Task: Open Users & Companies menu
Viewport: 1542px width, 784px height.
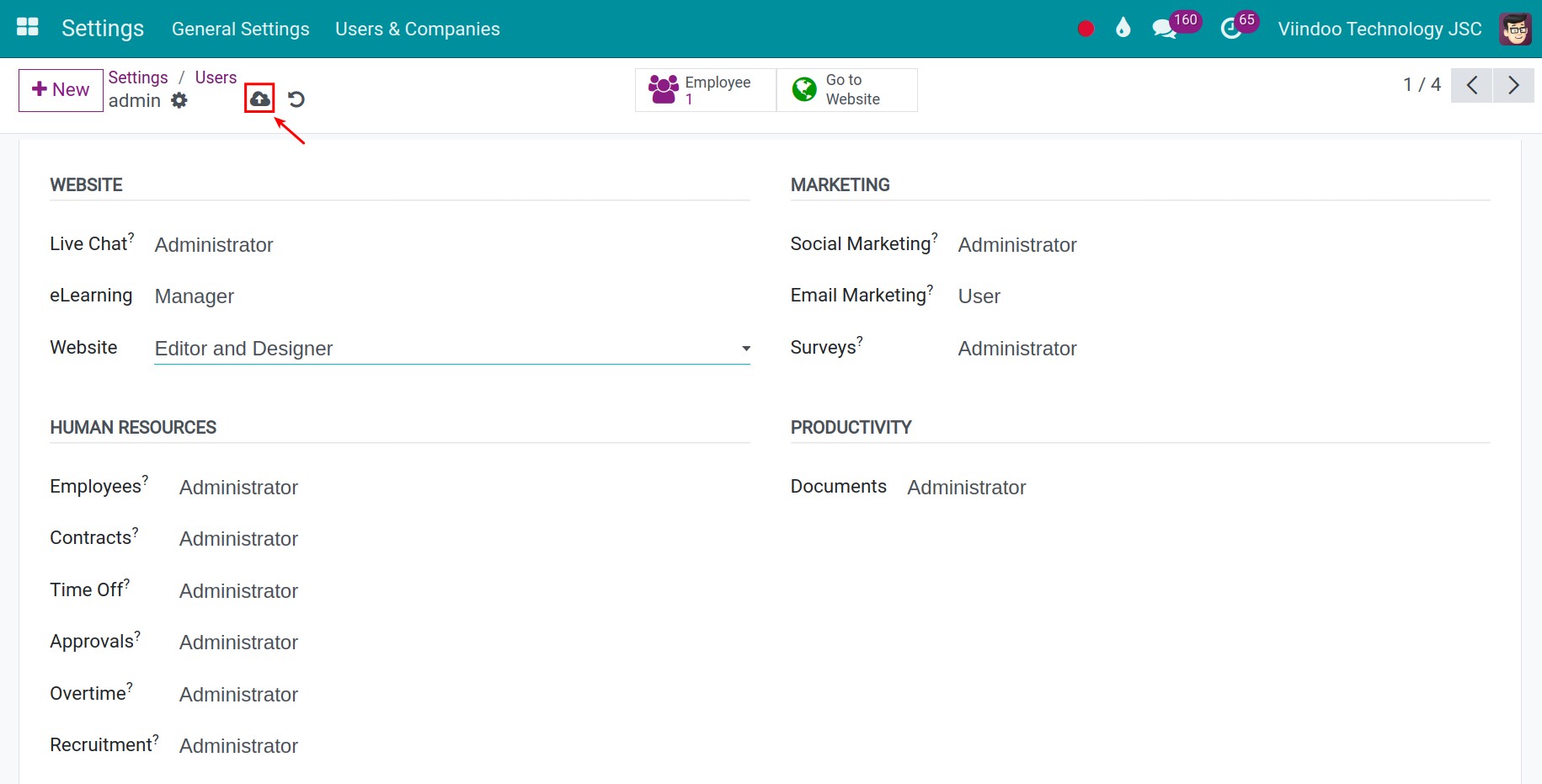Action: pyautogui.click(x=418, y=29)
